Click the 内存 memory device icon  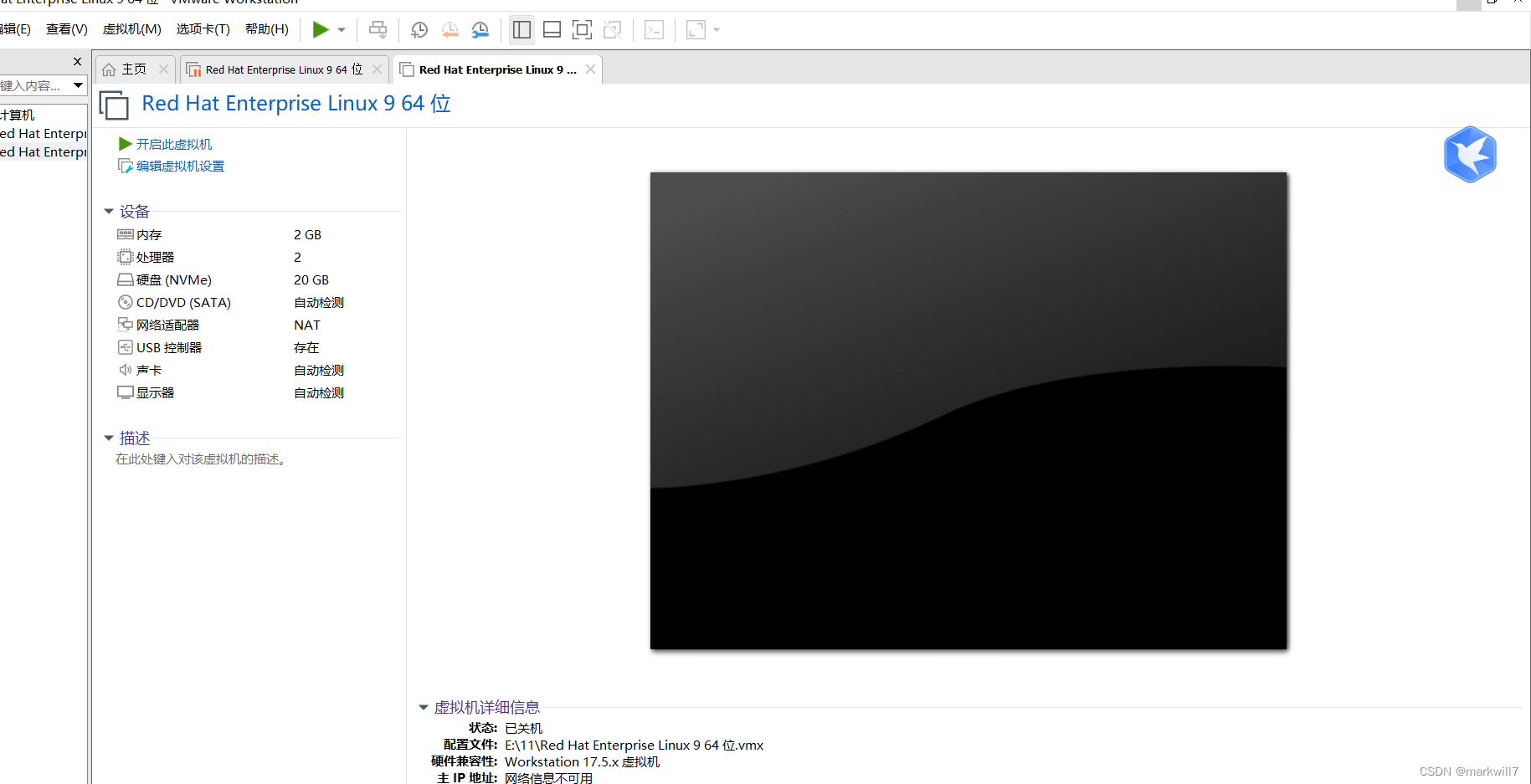point(126,234)
